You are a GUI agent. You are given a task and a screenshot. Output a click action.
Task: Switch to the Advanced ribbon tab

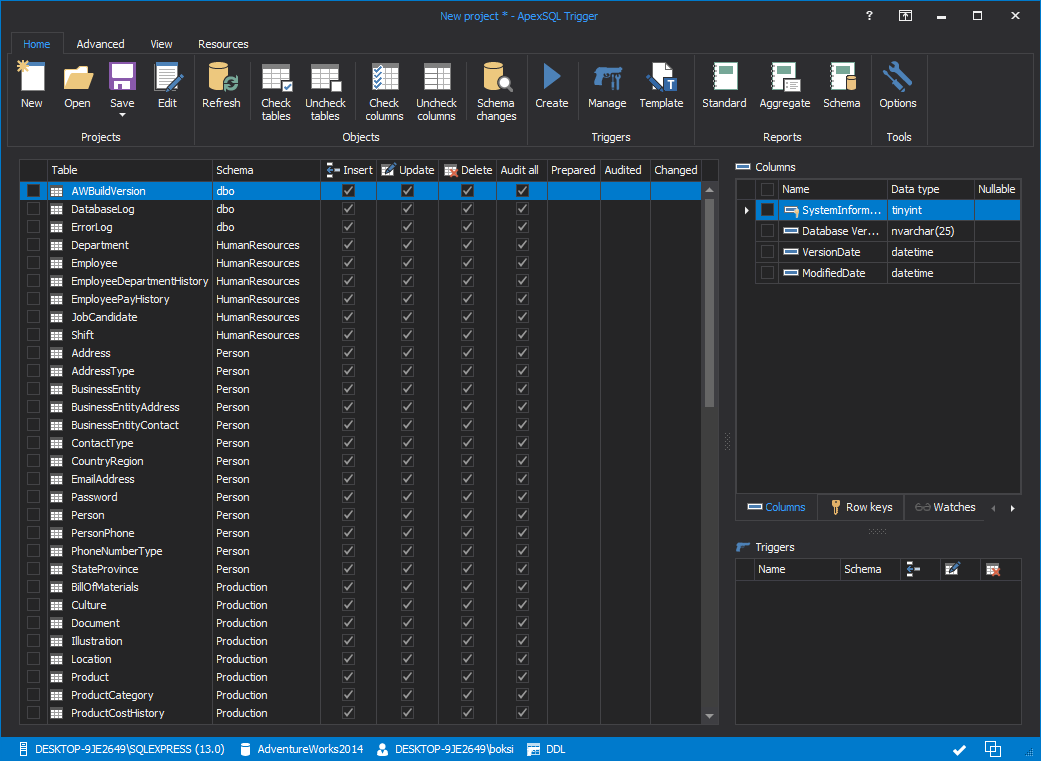point(100,44)
